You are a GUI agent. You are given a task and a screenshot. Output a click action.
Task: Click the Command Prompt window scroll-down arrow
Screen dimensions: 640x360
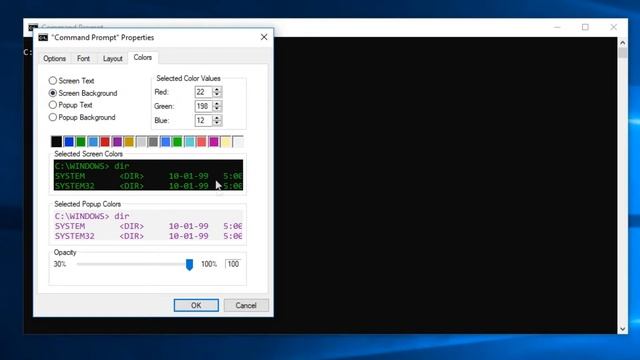(622, 329)
